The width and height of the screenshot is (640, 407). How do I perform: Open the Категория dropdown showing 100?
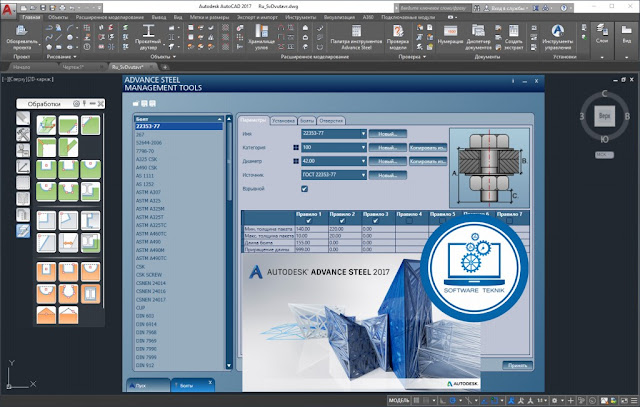coord(333,147)
